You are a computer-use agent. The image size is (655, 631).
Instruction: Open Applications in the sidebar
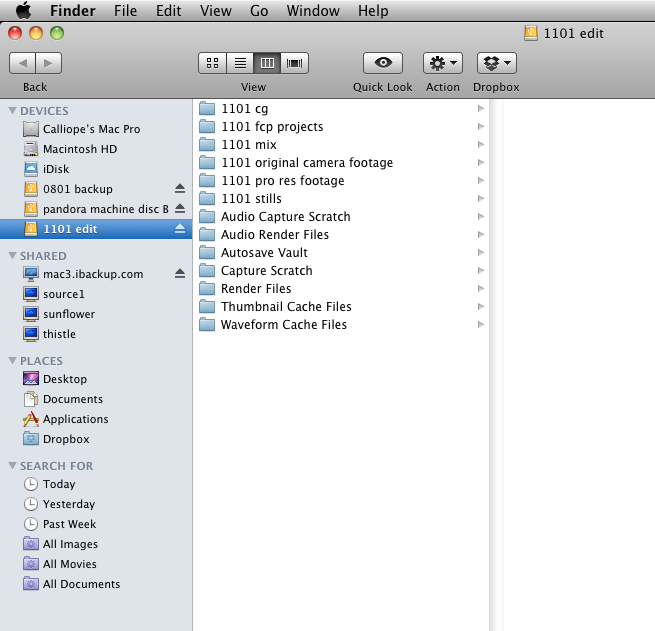(x=75, y=419)
